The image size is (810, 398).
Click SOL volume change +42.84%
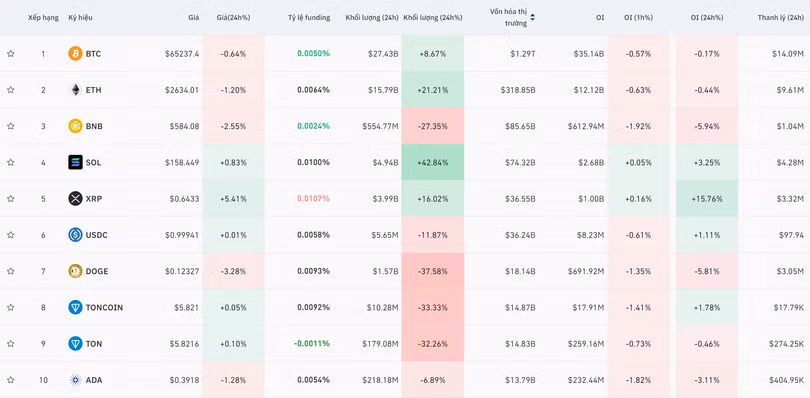click(433, 162)
